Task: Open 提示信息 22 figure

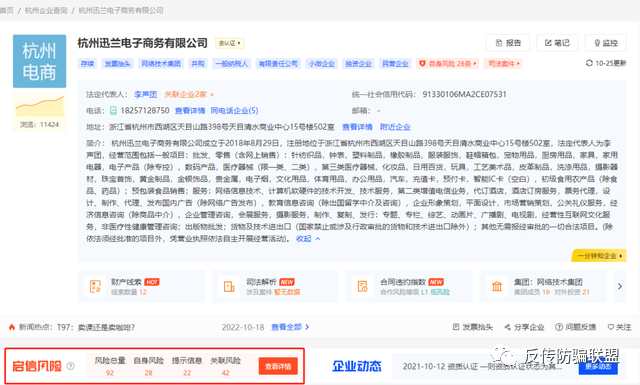Action: (x=187, y=373)
